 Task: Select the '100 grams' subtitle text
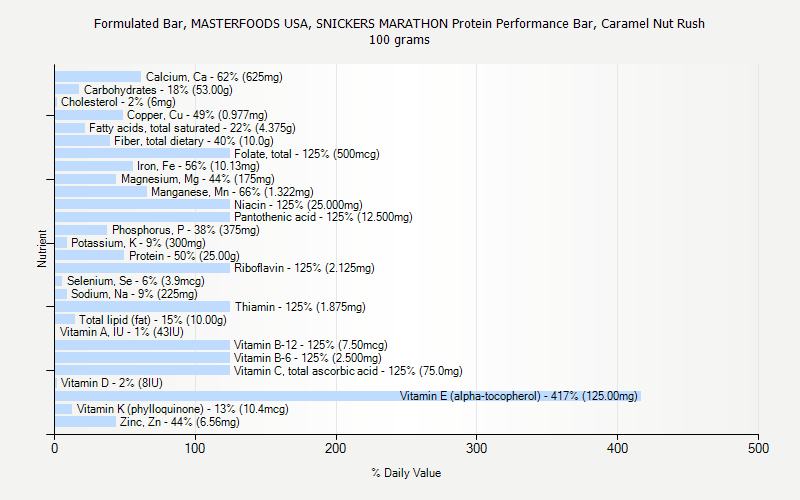(399, 40)
